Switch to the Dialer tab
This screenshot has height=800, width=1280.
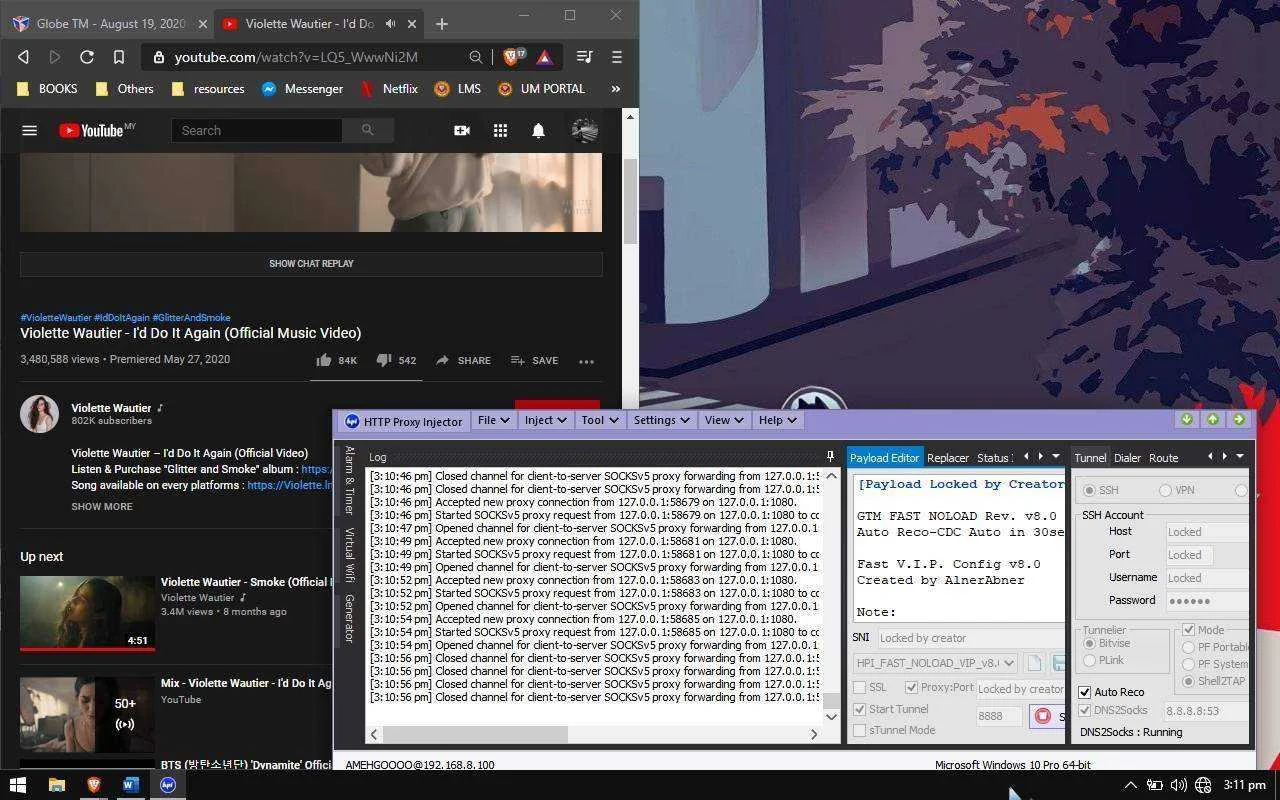tap(1127, 457)
